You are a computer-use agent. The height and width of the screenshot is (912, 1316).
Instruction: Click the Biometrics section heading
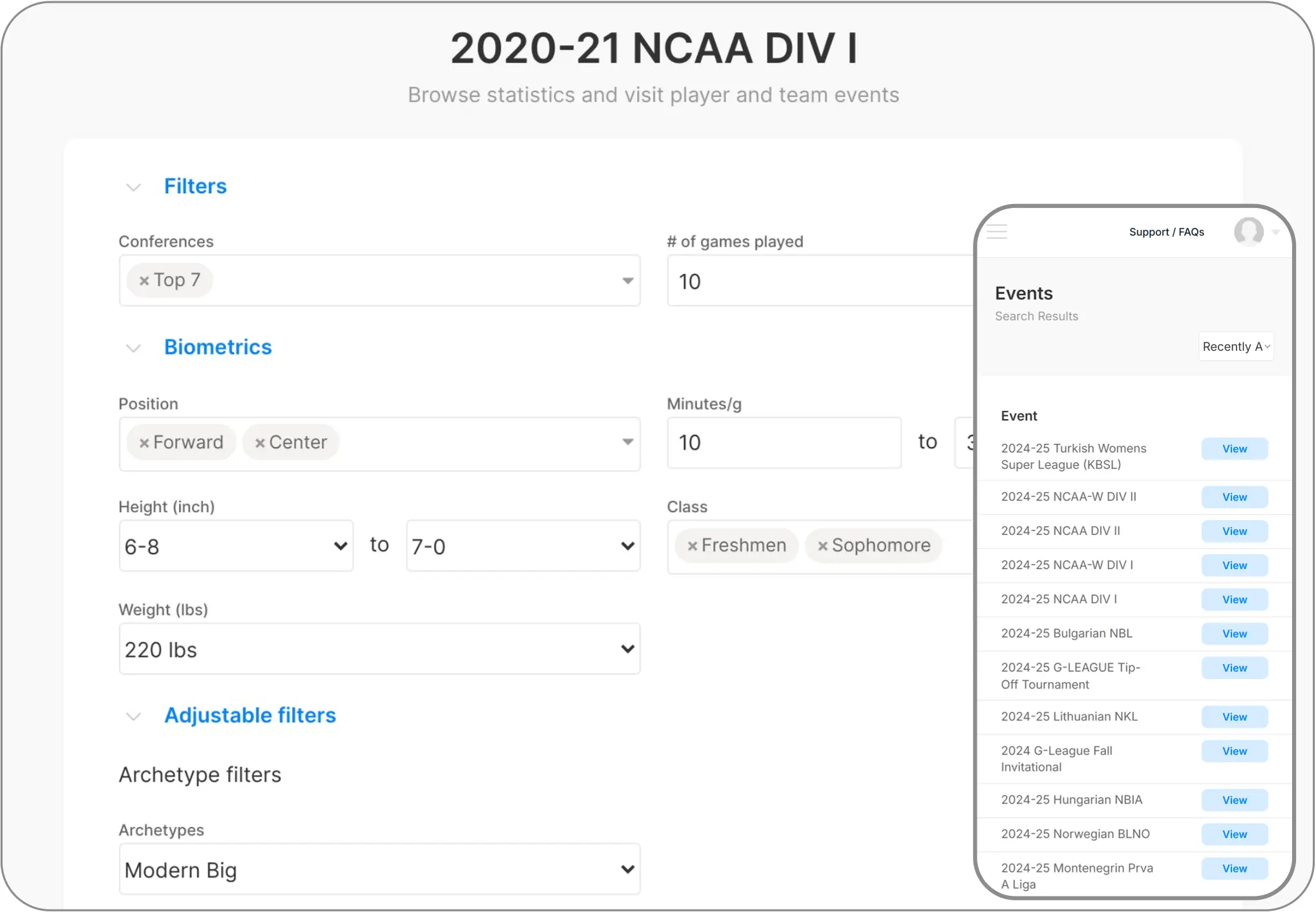point(218,347)
